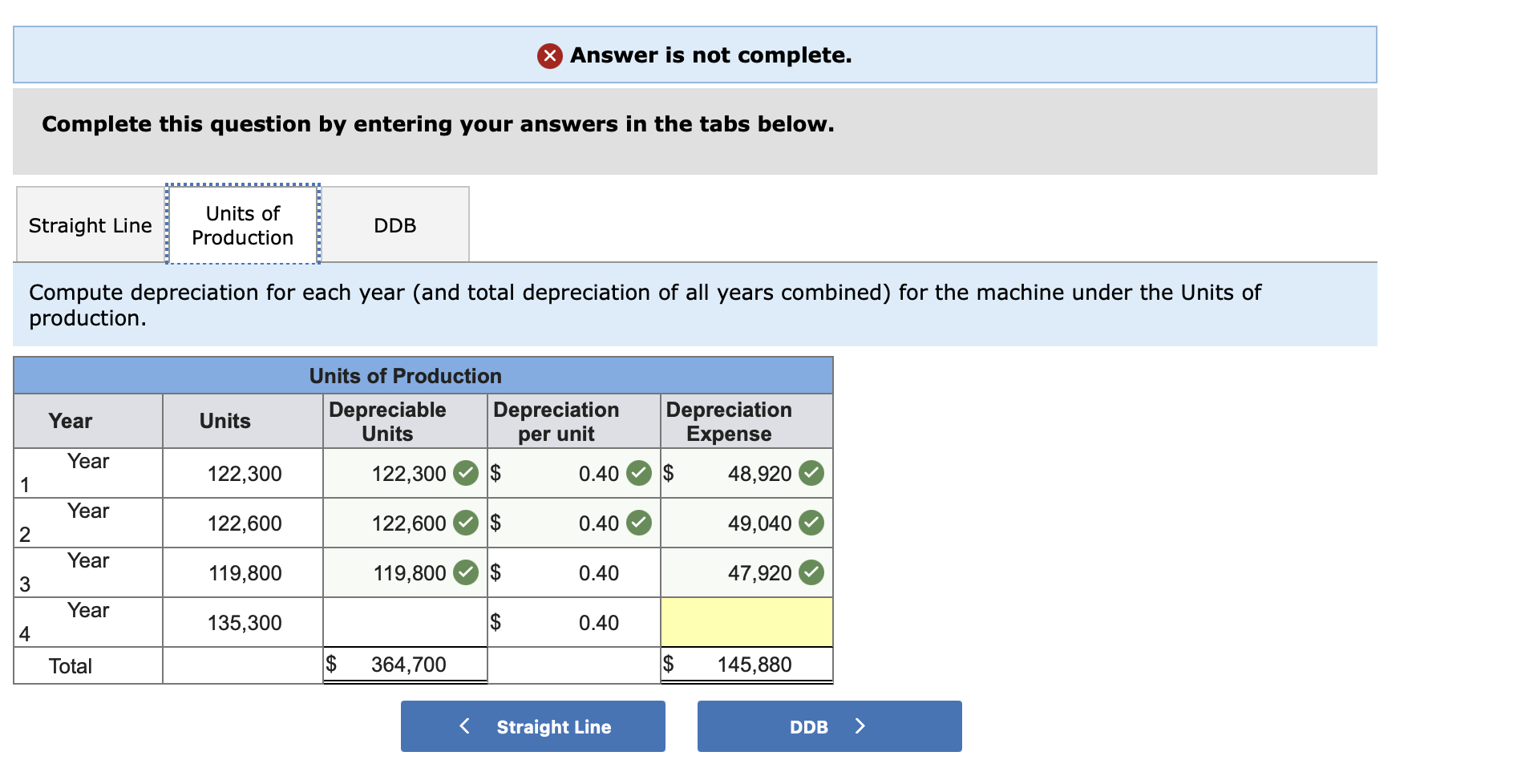
Task: Click the checkmark next to 48,920 expense
Action: pos(811,473)
